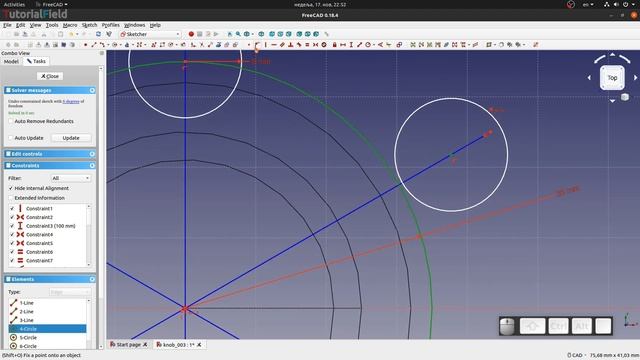640x360 pixels.
Task: Uncheck the Constraint6 checkbox
Action: click(x=12, y=252)
